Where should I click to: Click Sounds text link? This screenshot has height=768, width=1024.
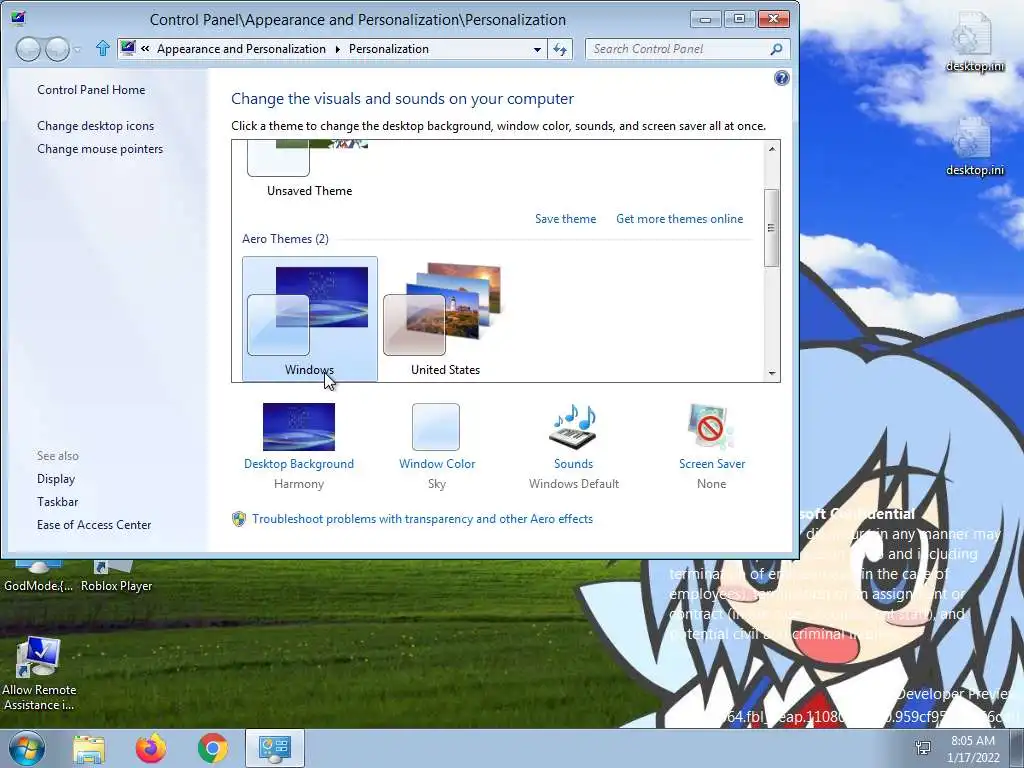(573, 464)
